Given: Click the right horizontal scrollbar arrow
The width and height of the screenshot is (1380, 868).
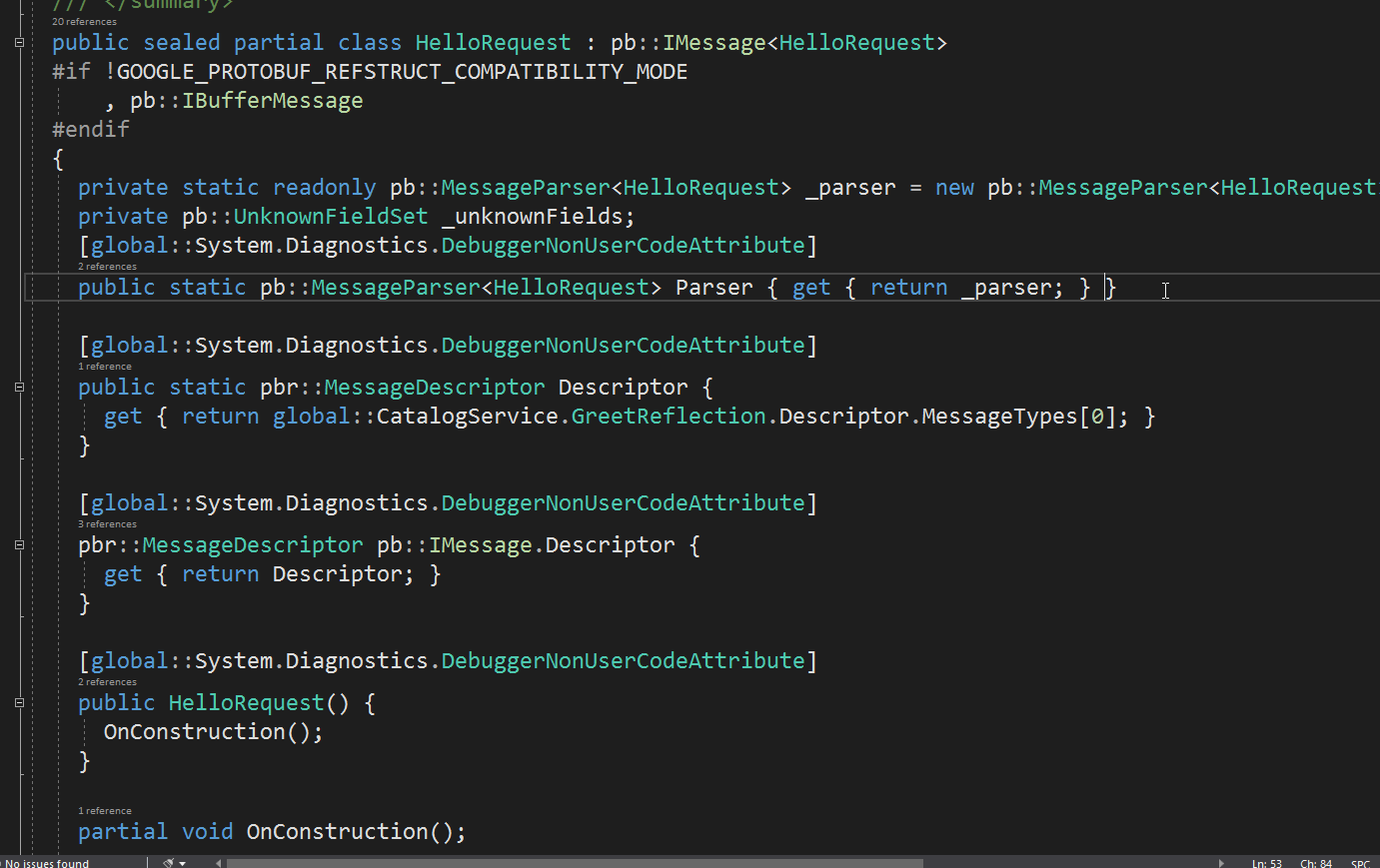Looking at the screenshot, I should pos(1221,862).
